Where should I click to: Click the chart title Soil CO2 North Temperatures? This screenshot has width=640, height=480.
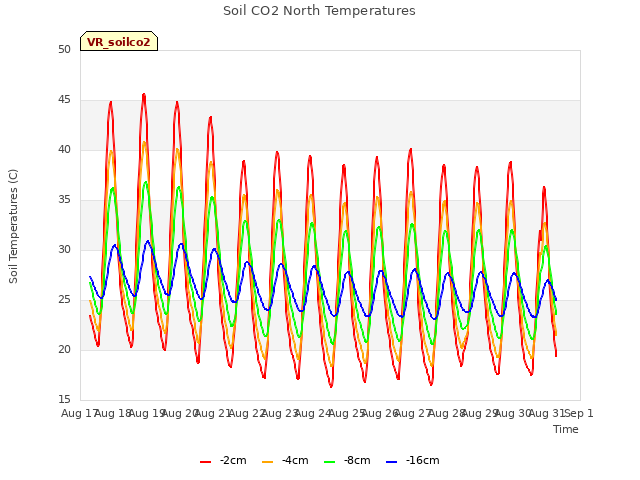pos(319,11)
